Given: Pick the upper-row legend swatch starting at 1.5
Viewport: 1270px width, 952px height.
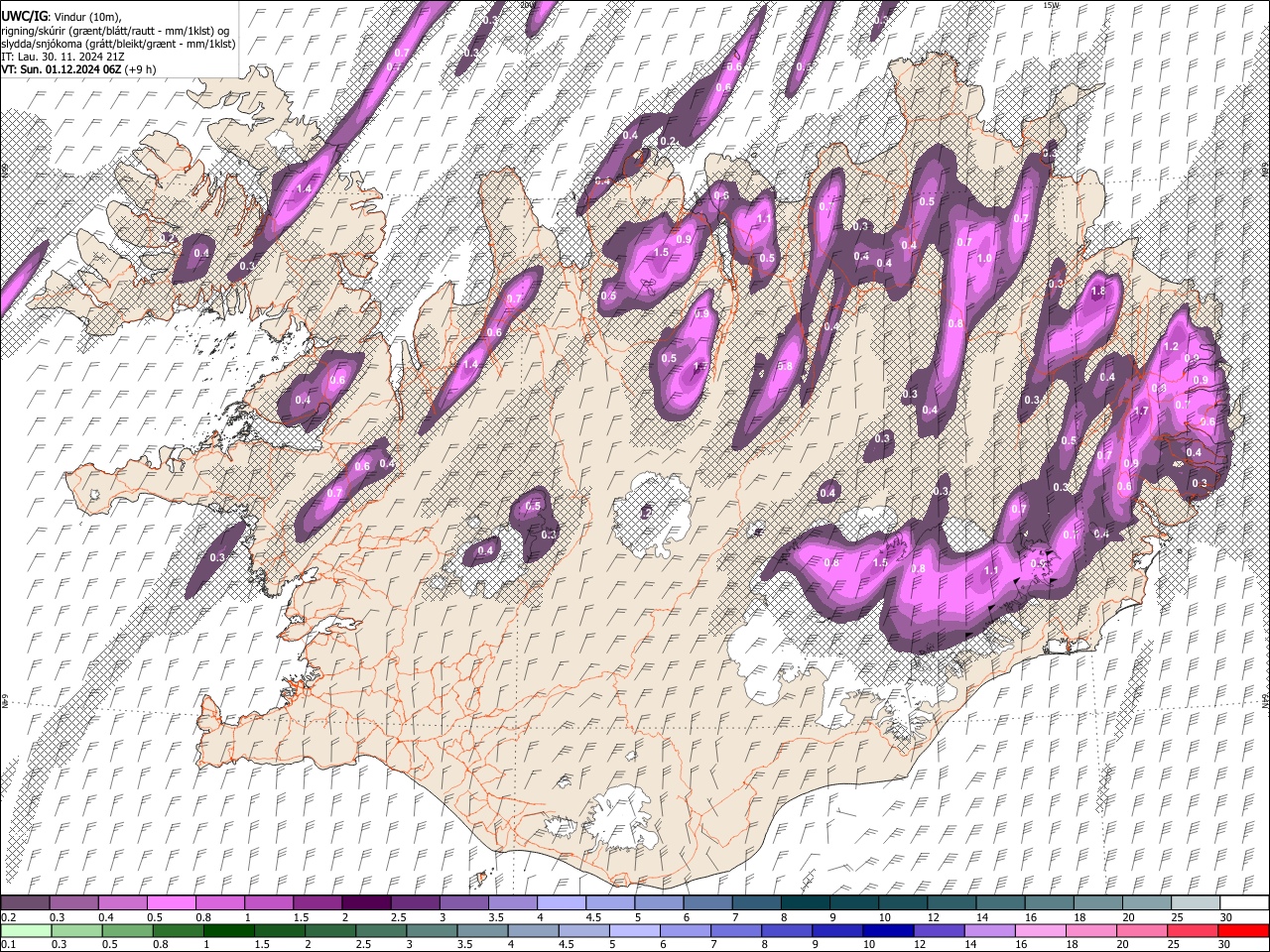Looking at the screenshot, I should [317, 902].
